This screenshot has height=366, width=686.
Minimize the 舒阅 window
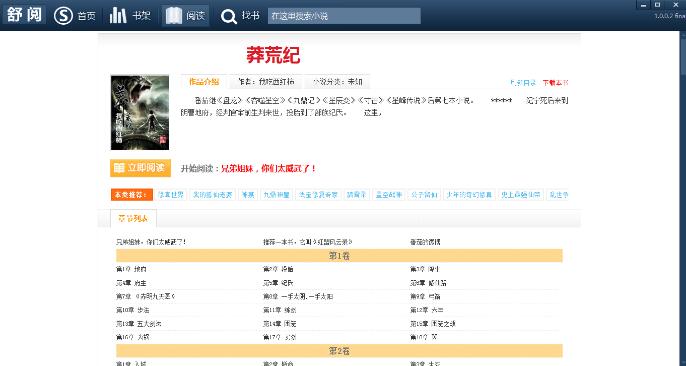[643, 5]
